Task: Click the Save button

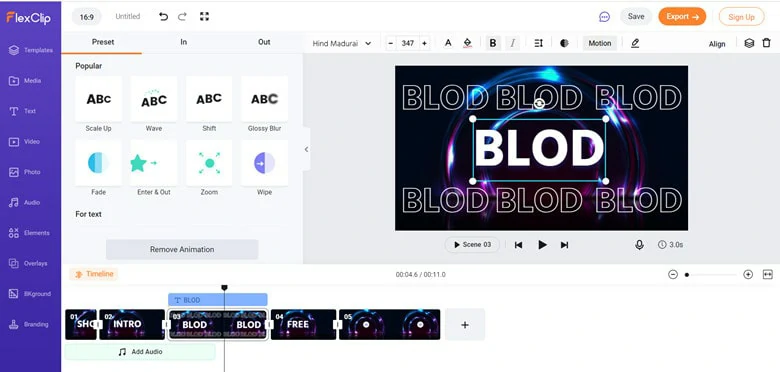Action: tap(636, 16)
